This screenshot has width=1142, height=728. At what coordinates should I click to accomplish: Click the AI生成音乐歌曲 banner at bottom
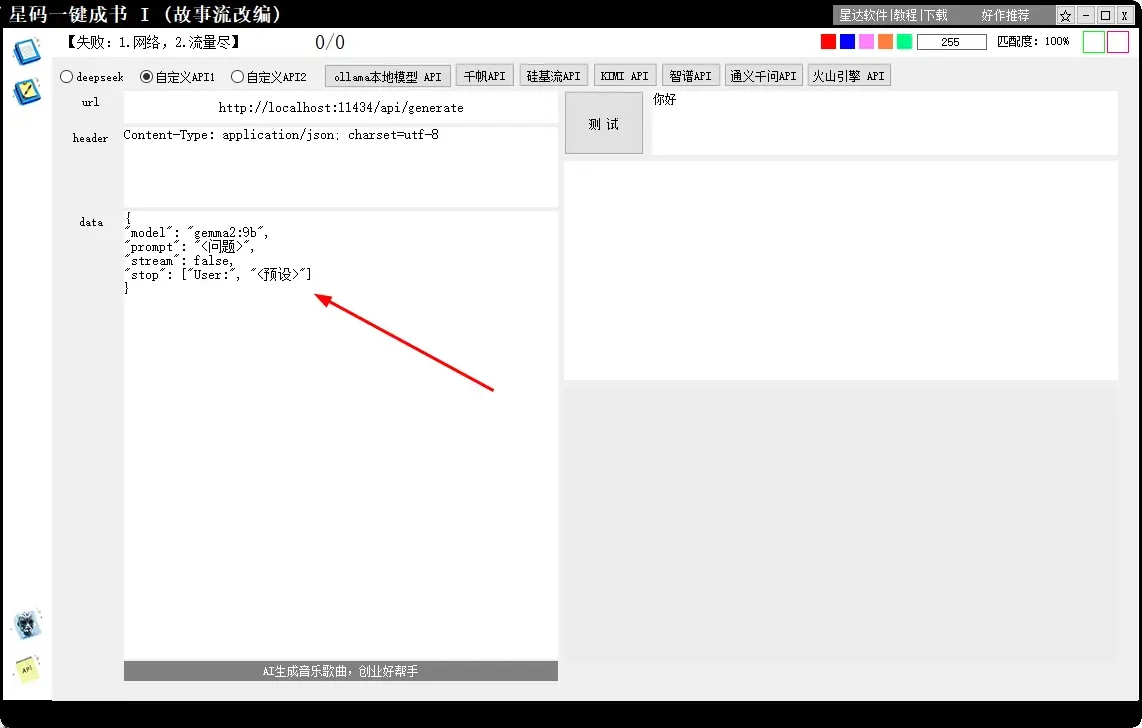(340, 671)
